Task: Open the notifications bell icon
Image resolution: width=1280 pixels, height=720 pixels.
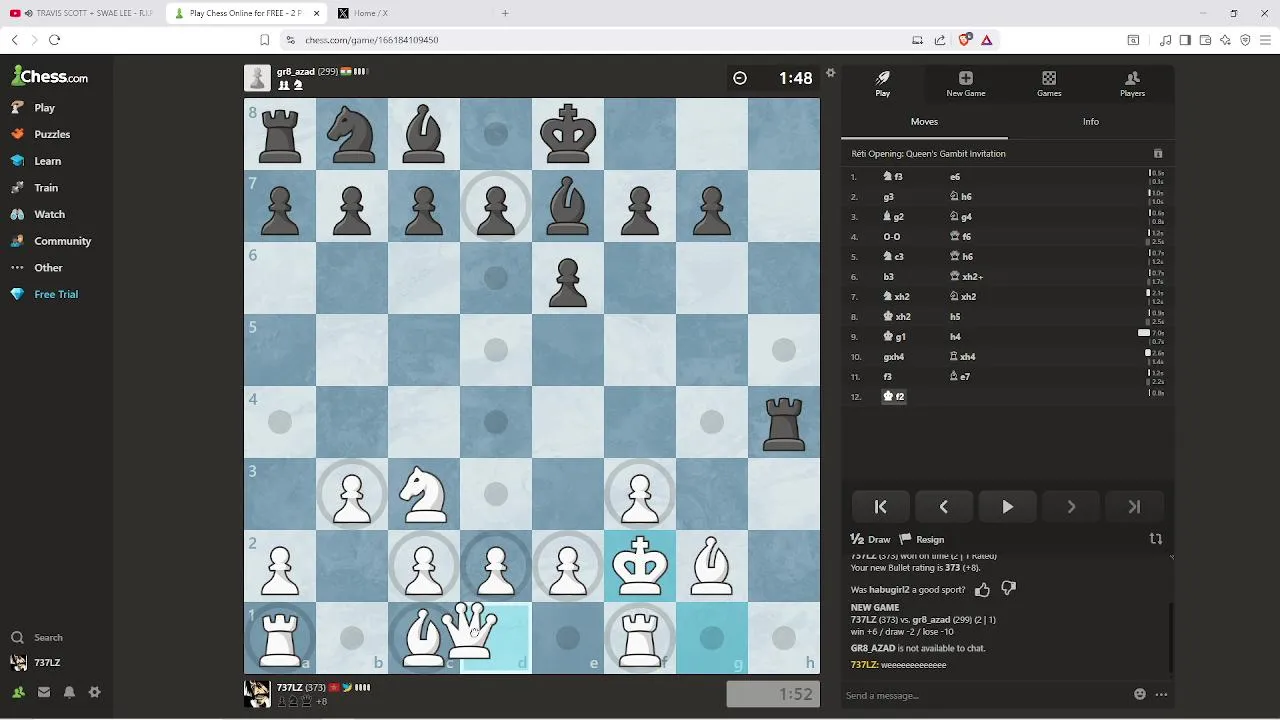Action: click(x=69, y=692)
